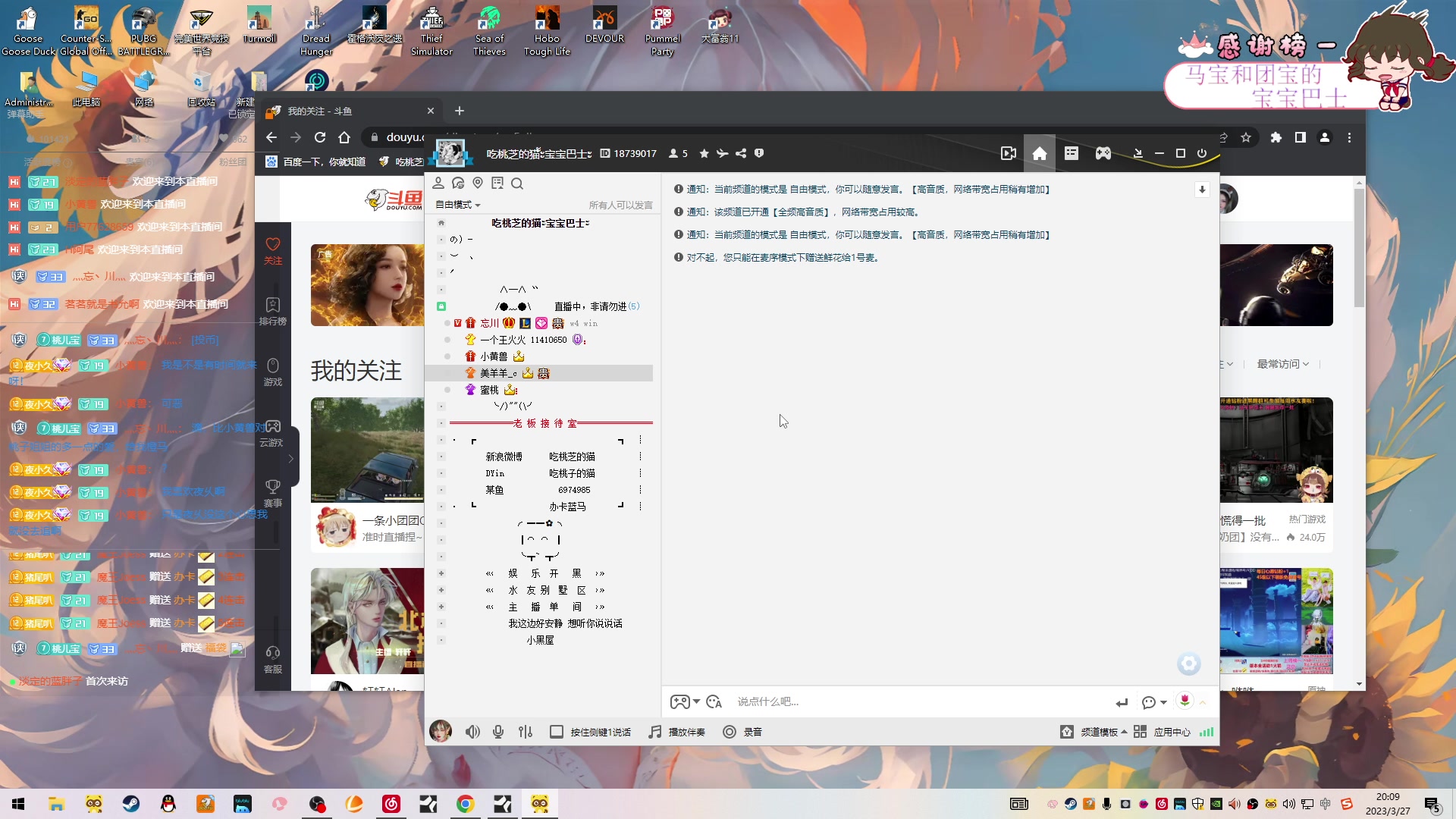The width and height of the screenshot is (1456, 819).
Task: Click the 播放伴奏 button
Action: [x=677, y=732]
